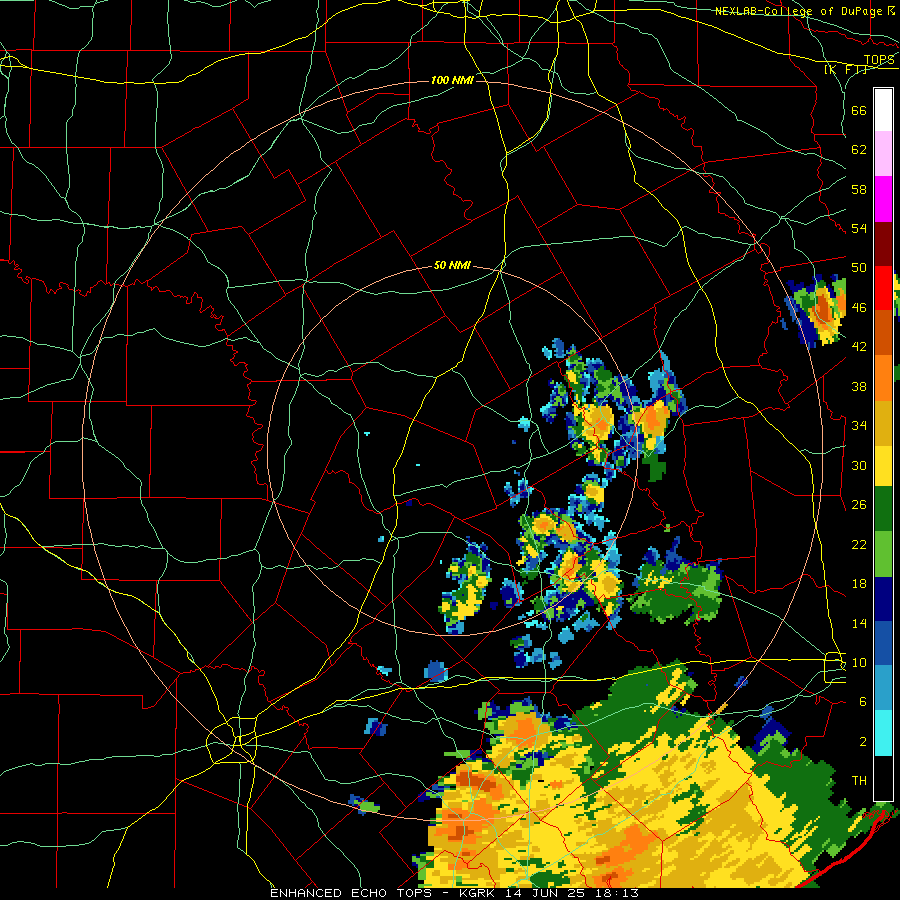900x900 pixels.
Task: Click the "42" legend value
Action: [x=859, y=347]
